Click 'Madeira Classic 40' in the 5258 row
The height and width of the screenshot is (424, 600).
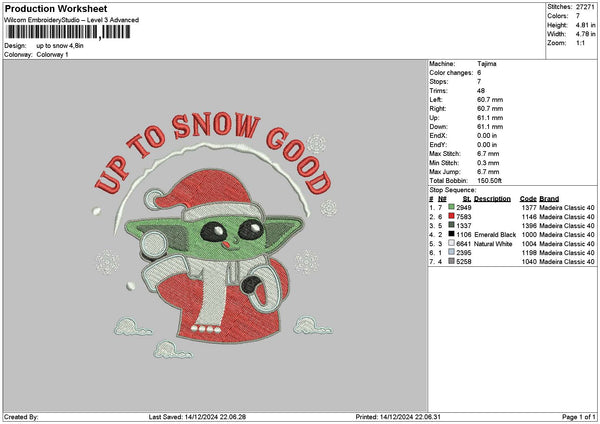point(567,262)
